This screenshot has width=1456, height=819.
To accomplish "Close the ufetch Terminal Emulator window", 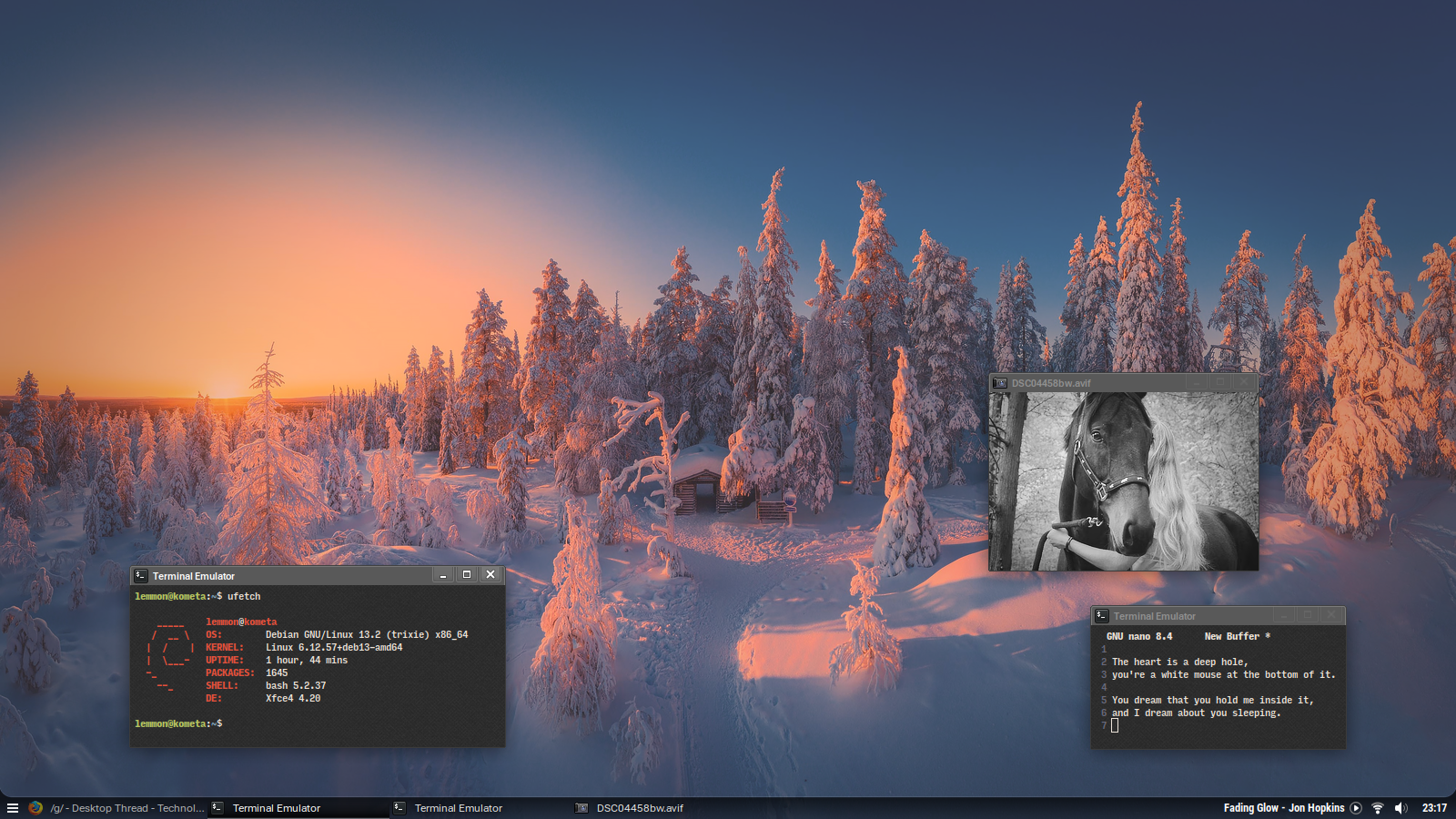I will click(490, 575).
